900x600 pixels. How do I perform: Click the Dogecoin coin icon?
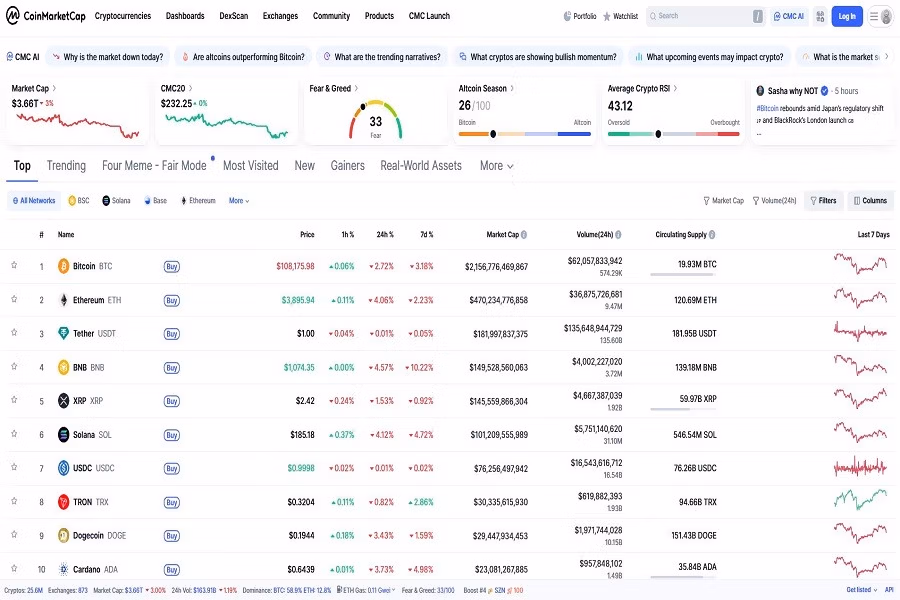pos(63,535)
